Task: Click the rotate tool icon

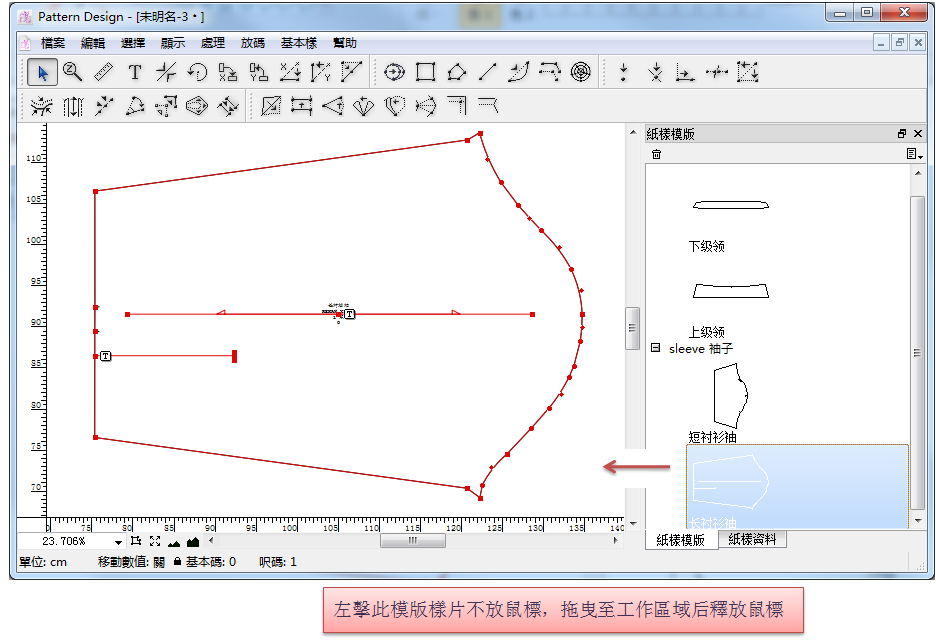Action: pyautogui.click(x=197, y=72)
